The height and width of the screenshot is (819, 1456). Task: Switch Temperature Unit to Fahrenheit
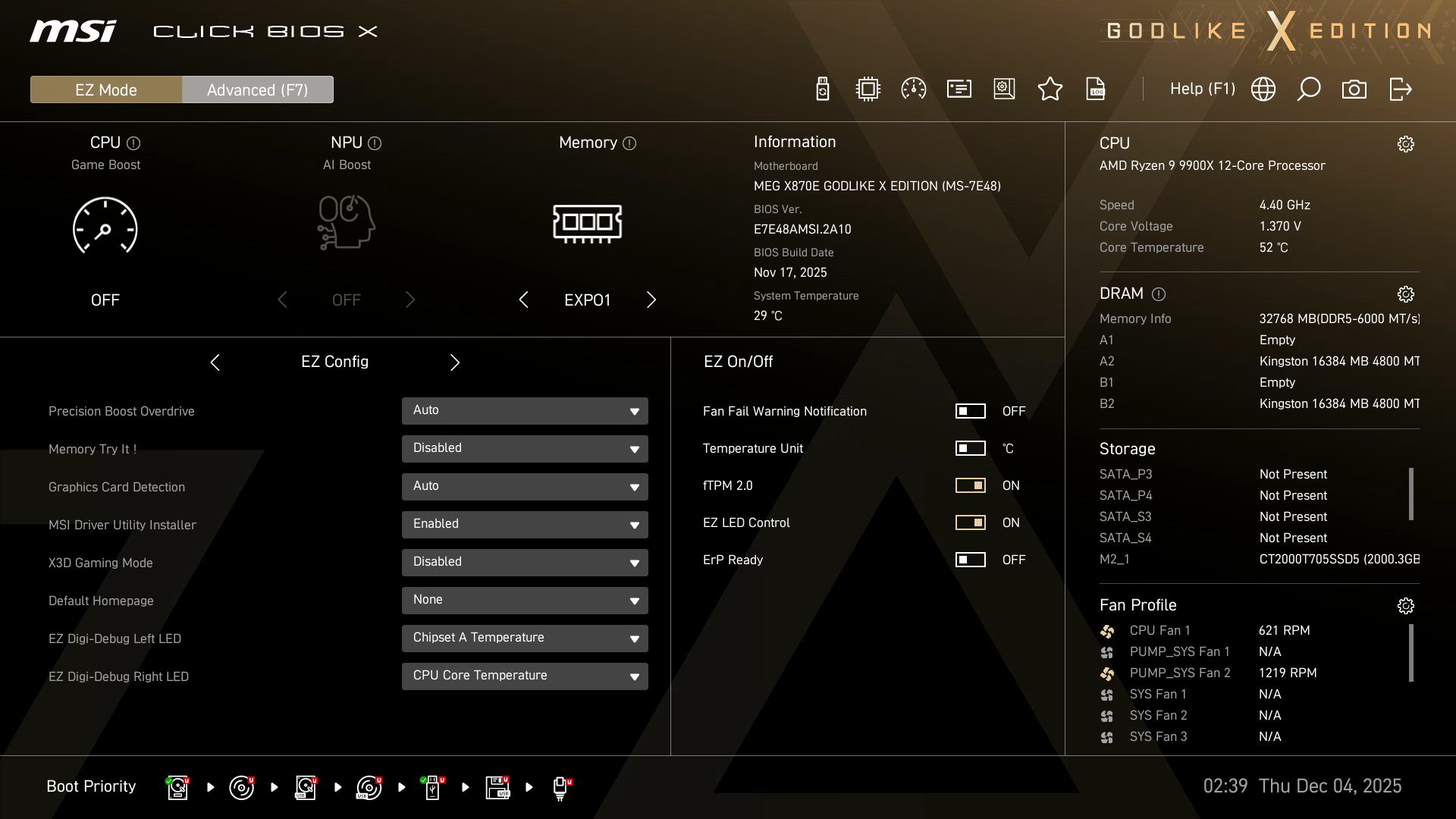(969, 448)
